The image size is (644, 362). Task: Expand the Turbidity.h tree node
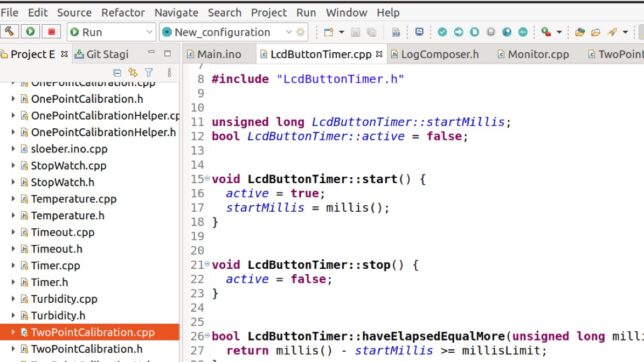pos(13,316)
